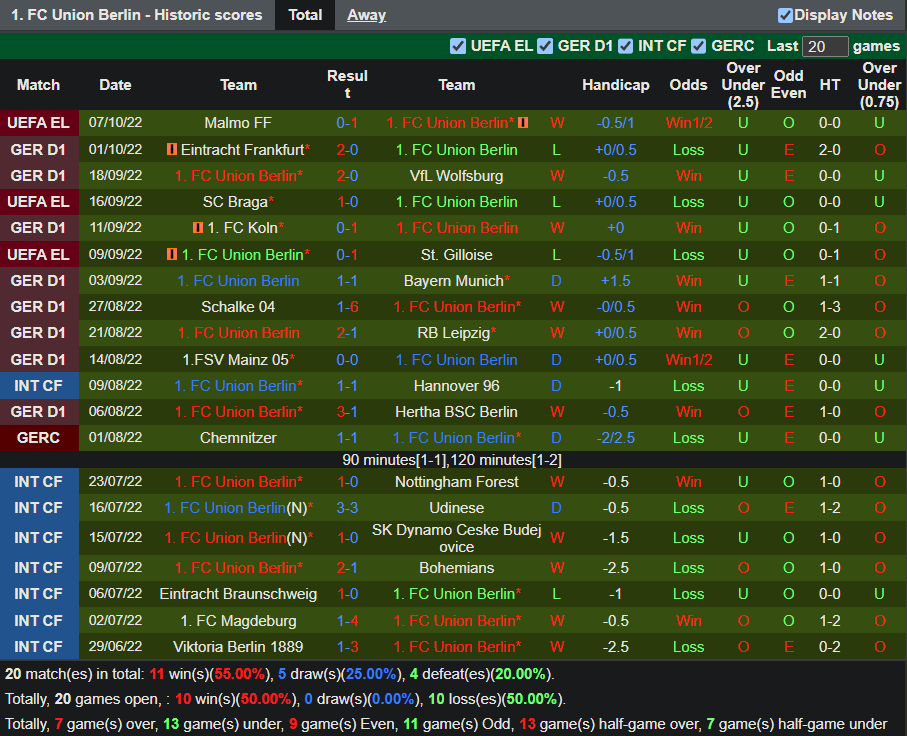907x736 pixels.
Task: Click the card icon beside Union Berlin on 09/09/22
Action: click(172, 254)
